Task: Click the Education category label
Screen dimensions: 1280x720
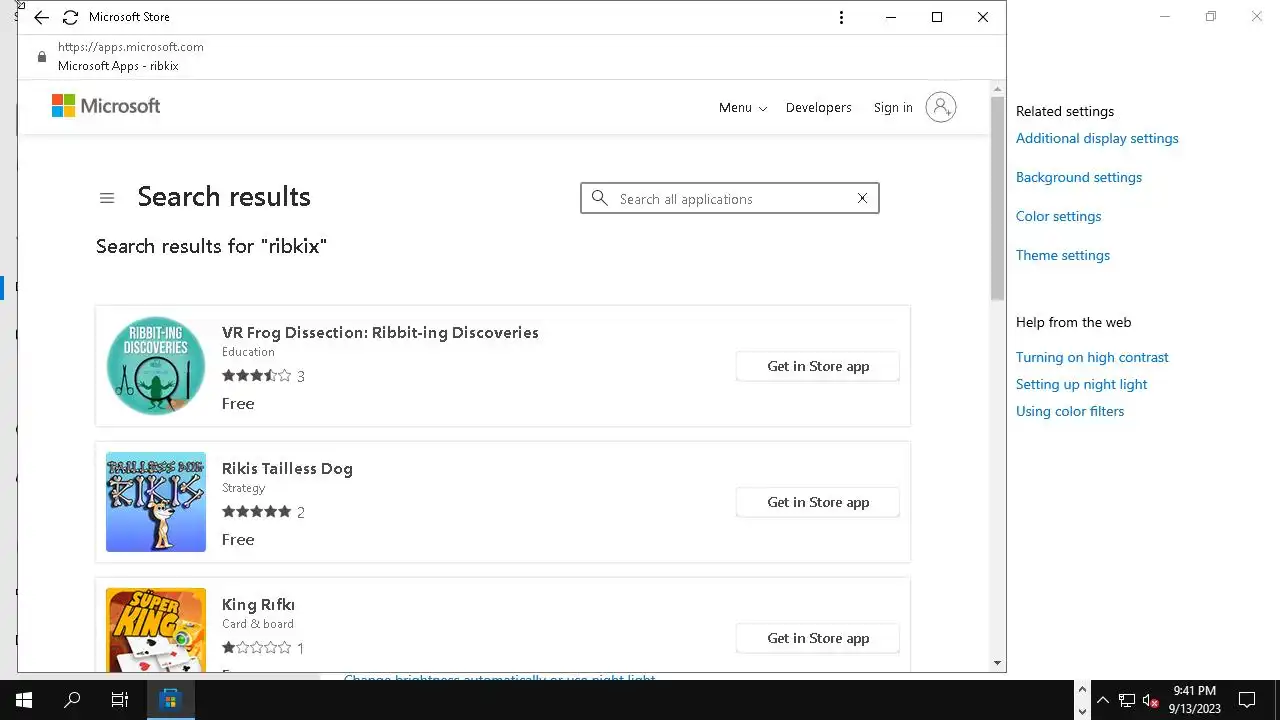Action: (248, 352)
